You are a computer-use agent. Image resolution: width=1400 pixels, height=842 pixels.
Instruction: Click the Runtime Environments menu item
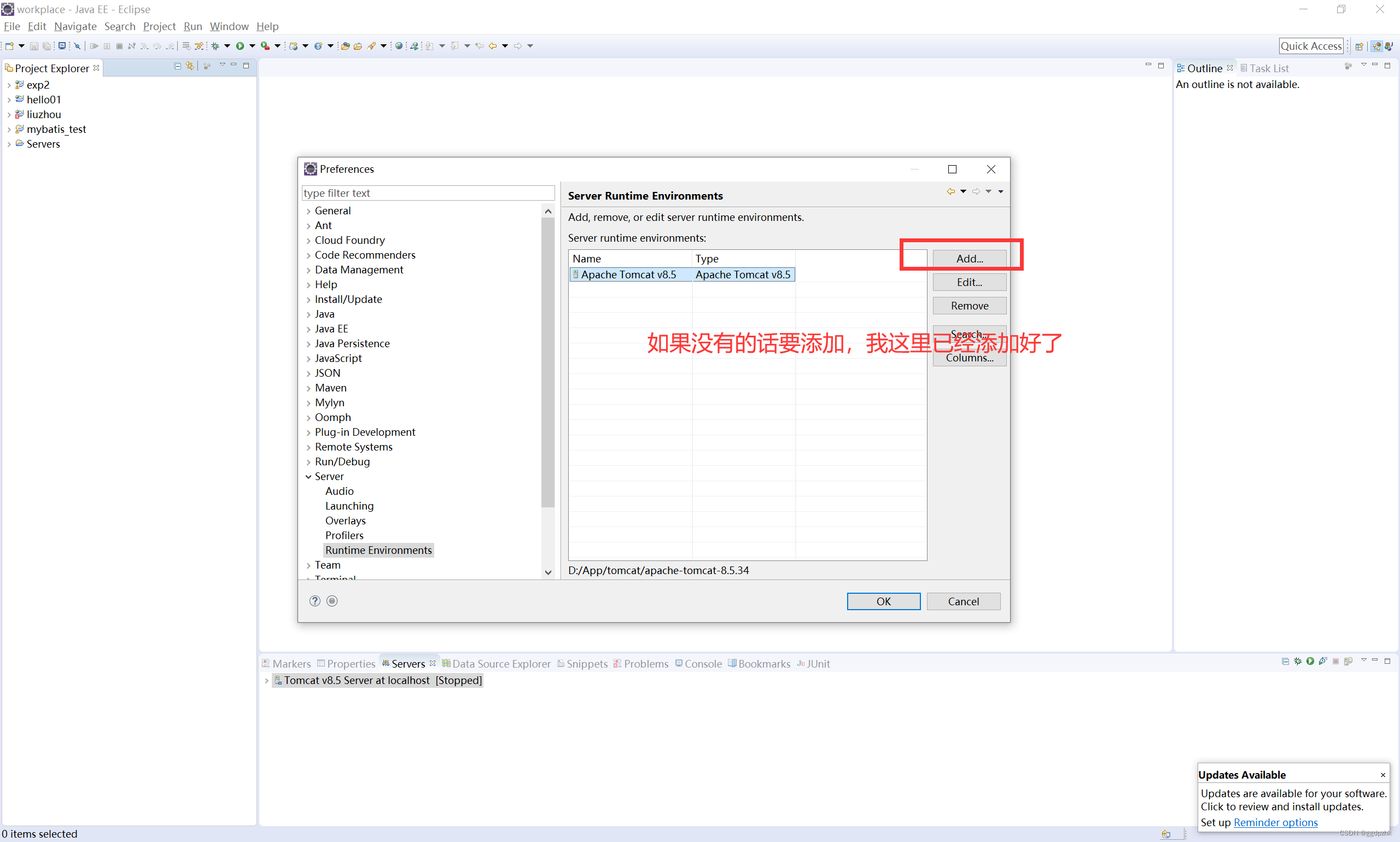point(378,549)
